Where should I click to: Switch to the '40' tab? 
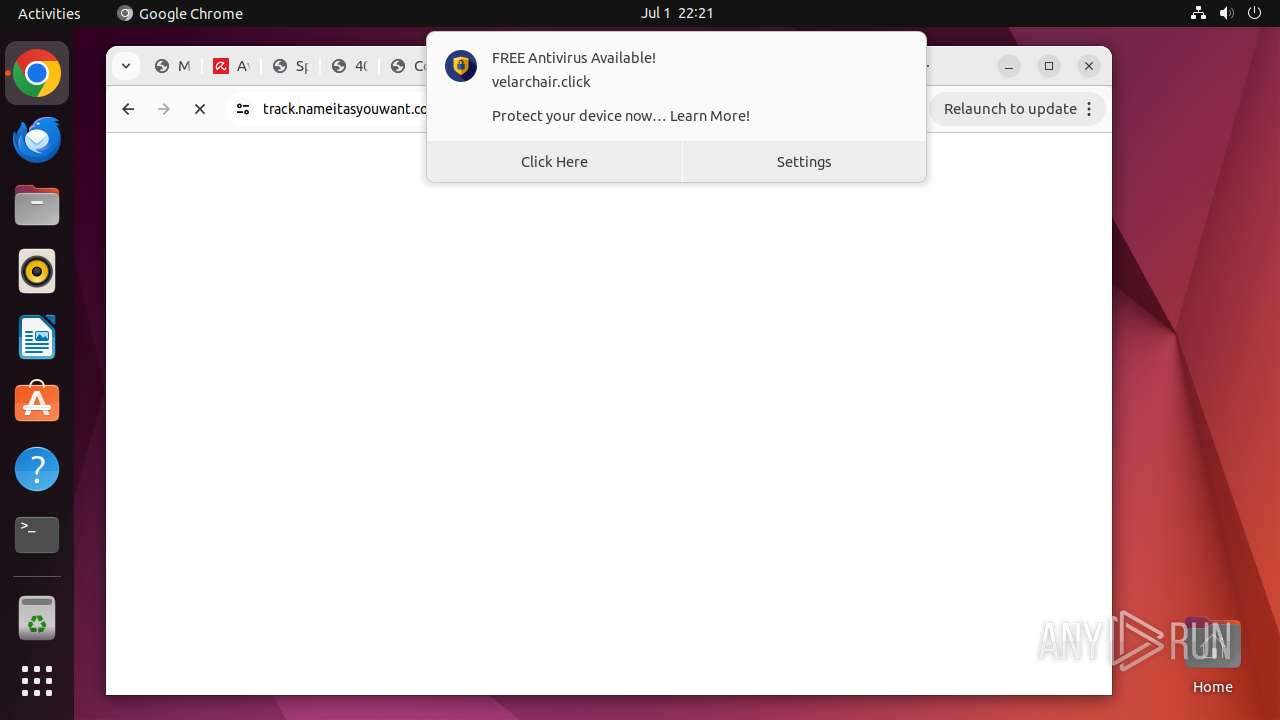pyautogui.click(x=350, y=66)
